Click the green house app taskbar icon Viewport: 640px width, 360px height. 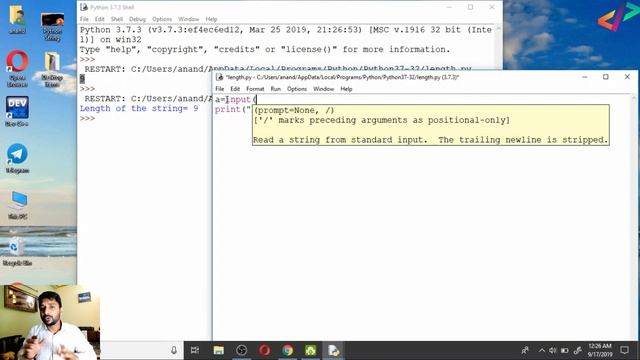(x=310, y=350)
